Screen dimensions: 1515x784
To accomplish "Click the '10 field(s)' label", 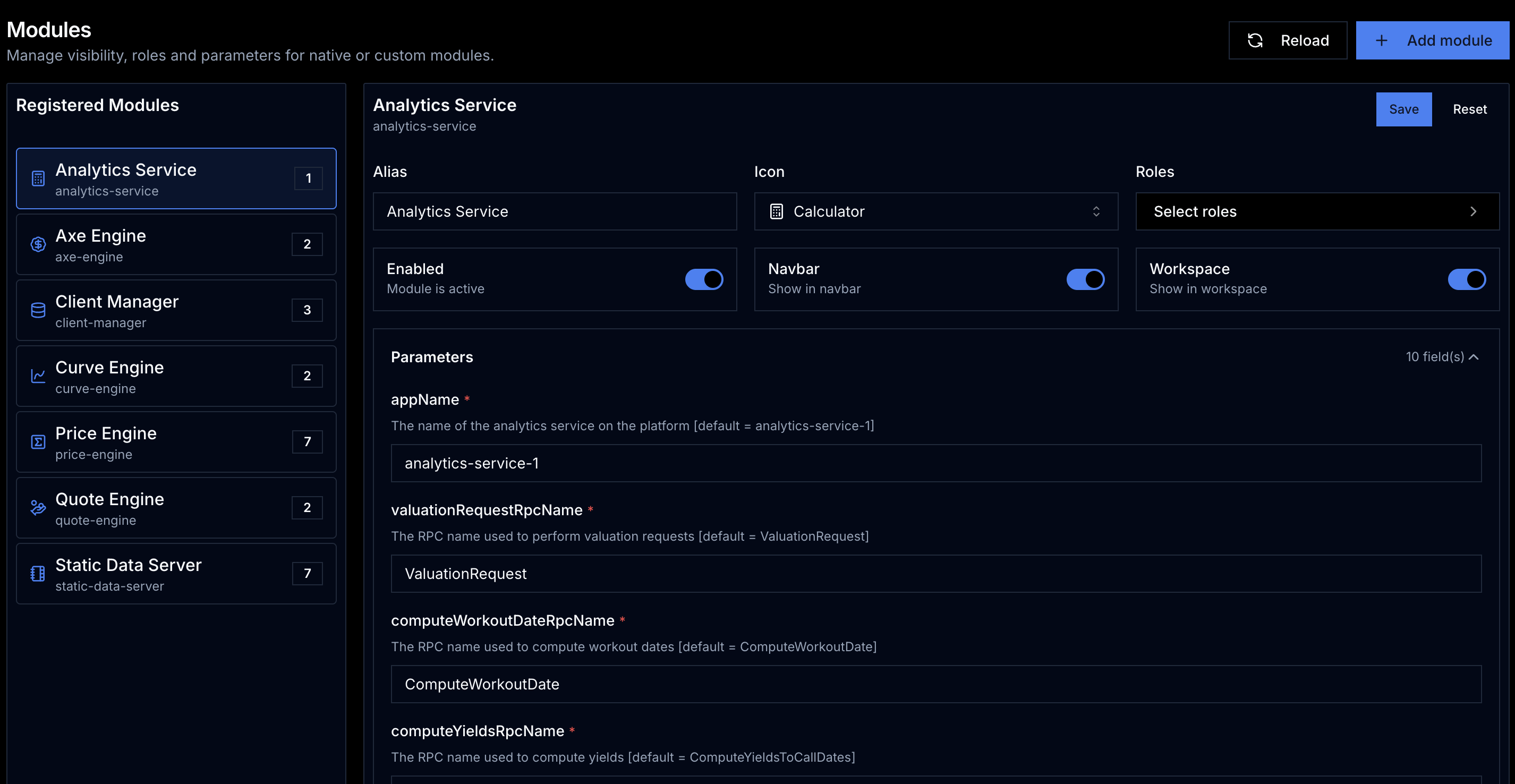I will pos(1434,357).
